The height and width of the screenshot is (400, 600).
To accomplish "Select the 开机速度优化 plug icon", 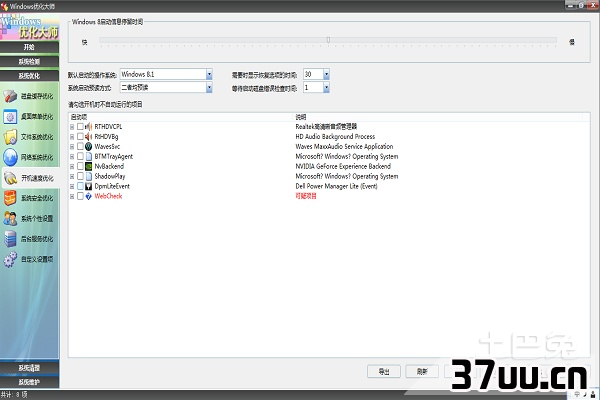I will (10, 178).
